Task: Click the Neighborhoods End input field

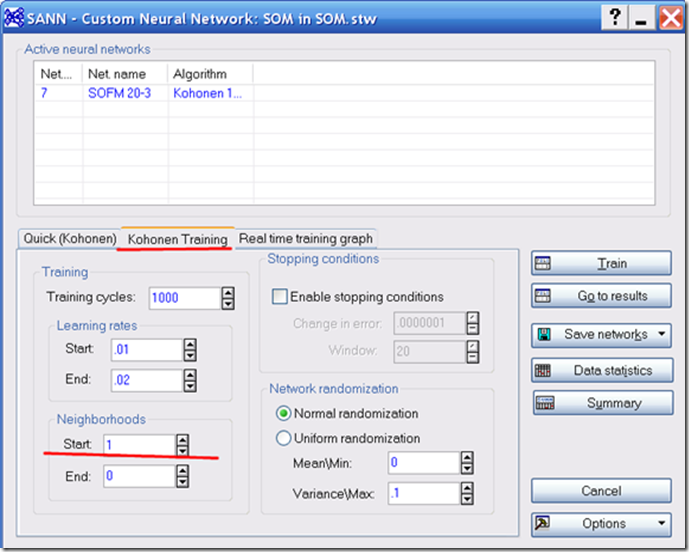Action: click(140, 476)
